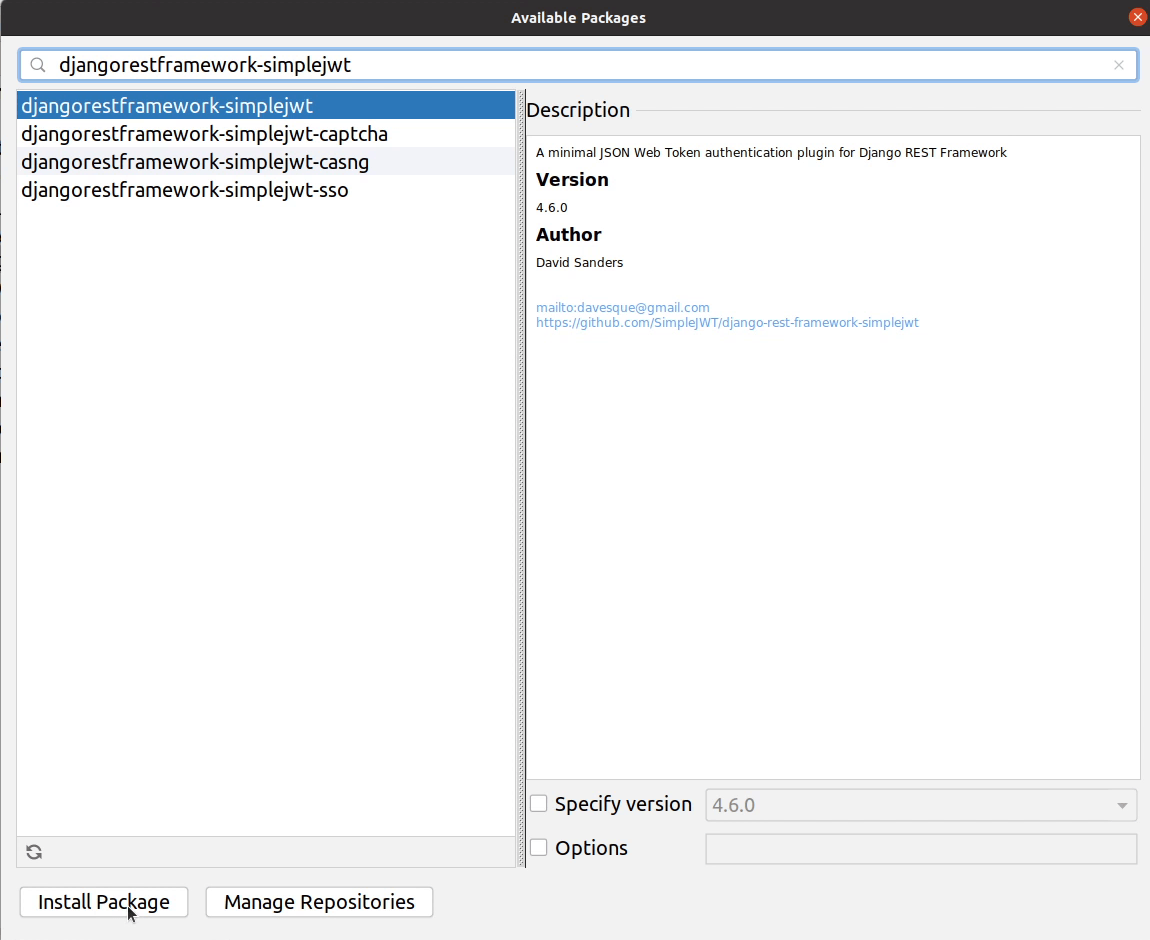The height and width of the screenshot is (940, 1150).
Task: Select the djangorestframework-simplejwt-sso package
Action: [185, 190]
